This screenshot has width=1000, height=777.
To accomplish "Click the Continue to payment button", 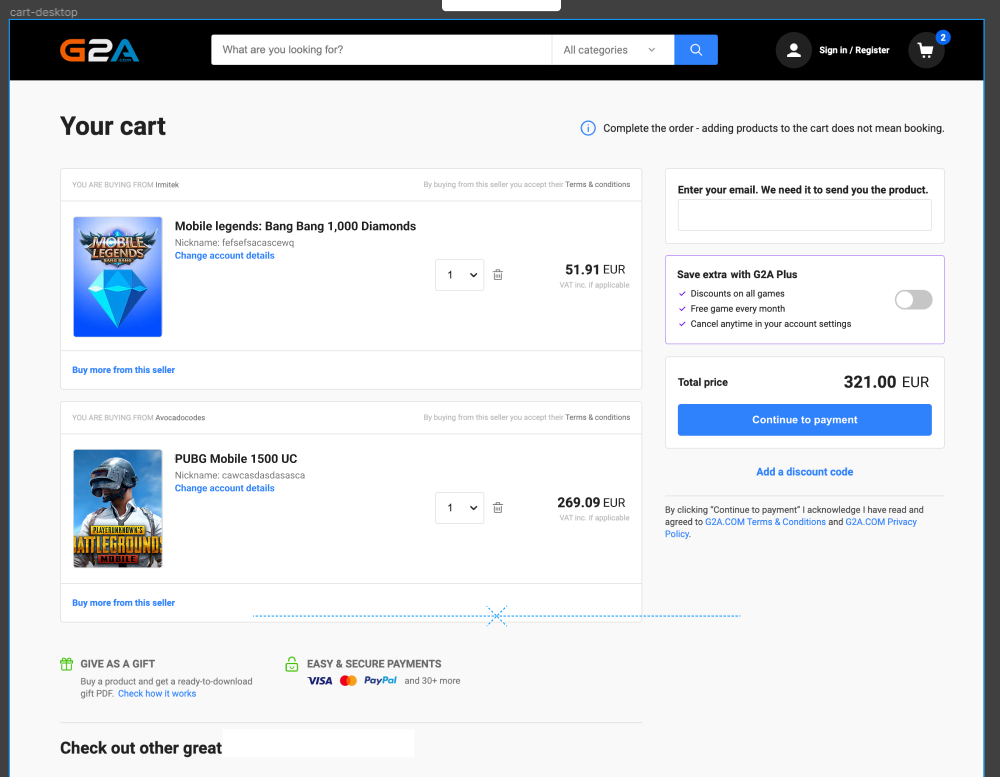I will pos(804,419).
